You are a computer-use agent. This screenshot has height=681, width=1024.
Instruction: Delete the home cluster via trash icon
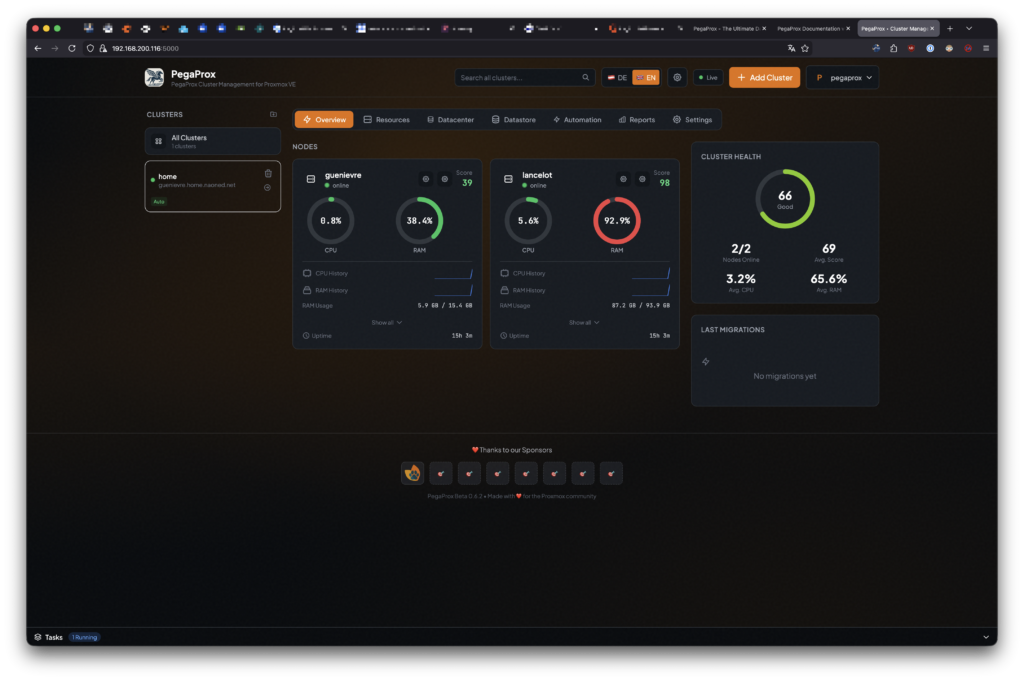tap(268, 173)
